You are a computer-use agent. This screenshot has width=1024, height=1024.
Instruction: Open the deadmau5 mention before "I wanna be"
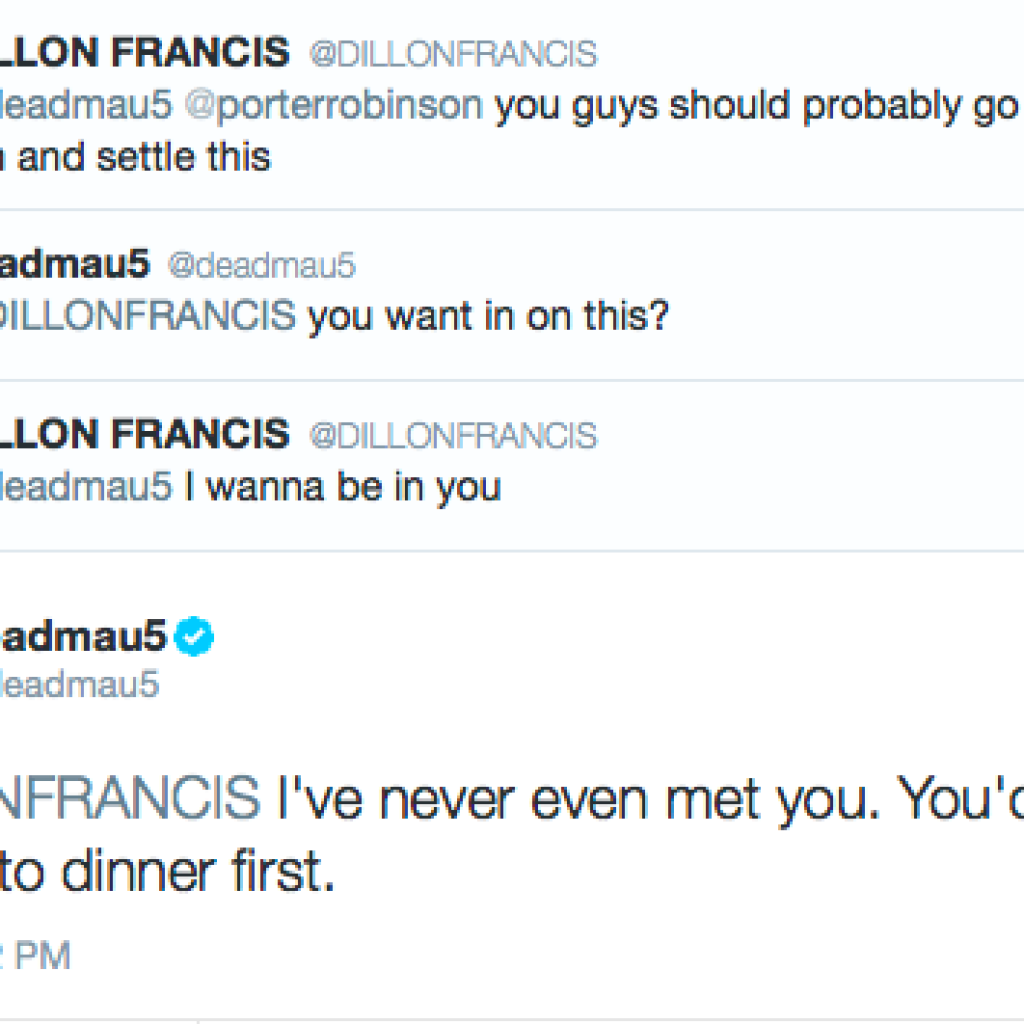pos(85,487)
